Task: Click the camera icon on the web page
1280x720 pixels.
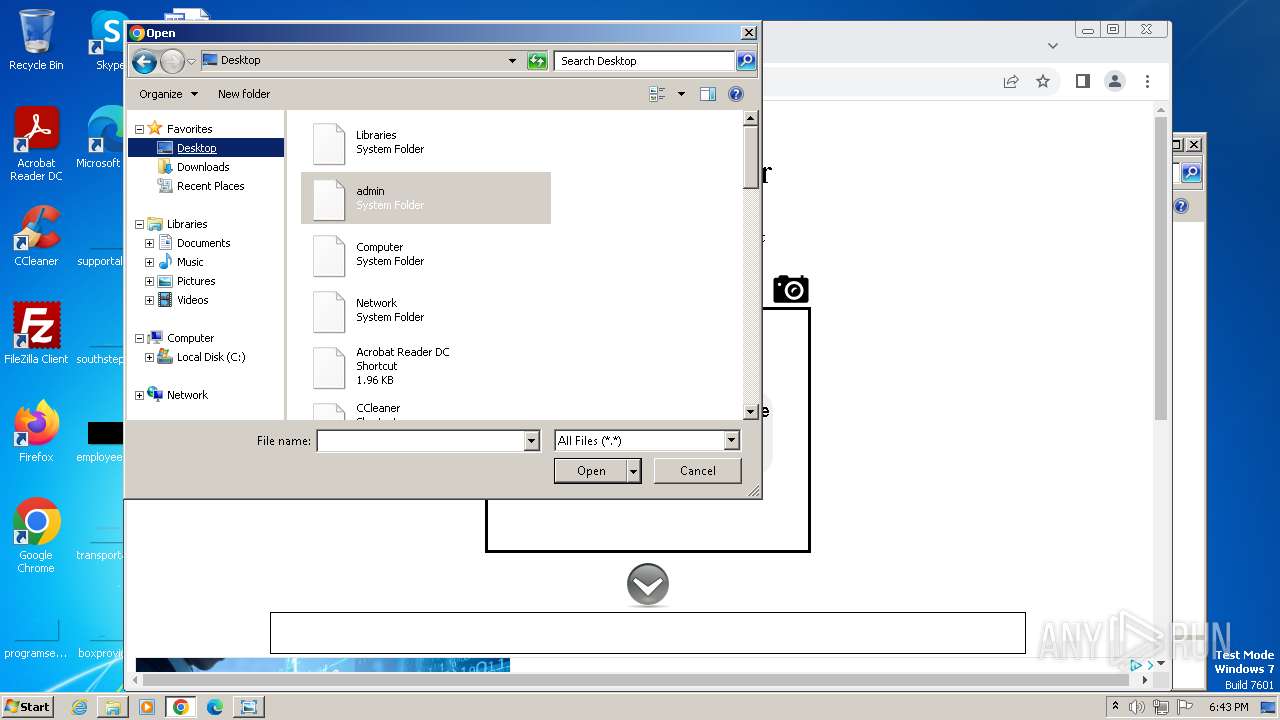Action: pyautogui.click(x=790, y=289)
